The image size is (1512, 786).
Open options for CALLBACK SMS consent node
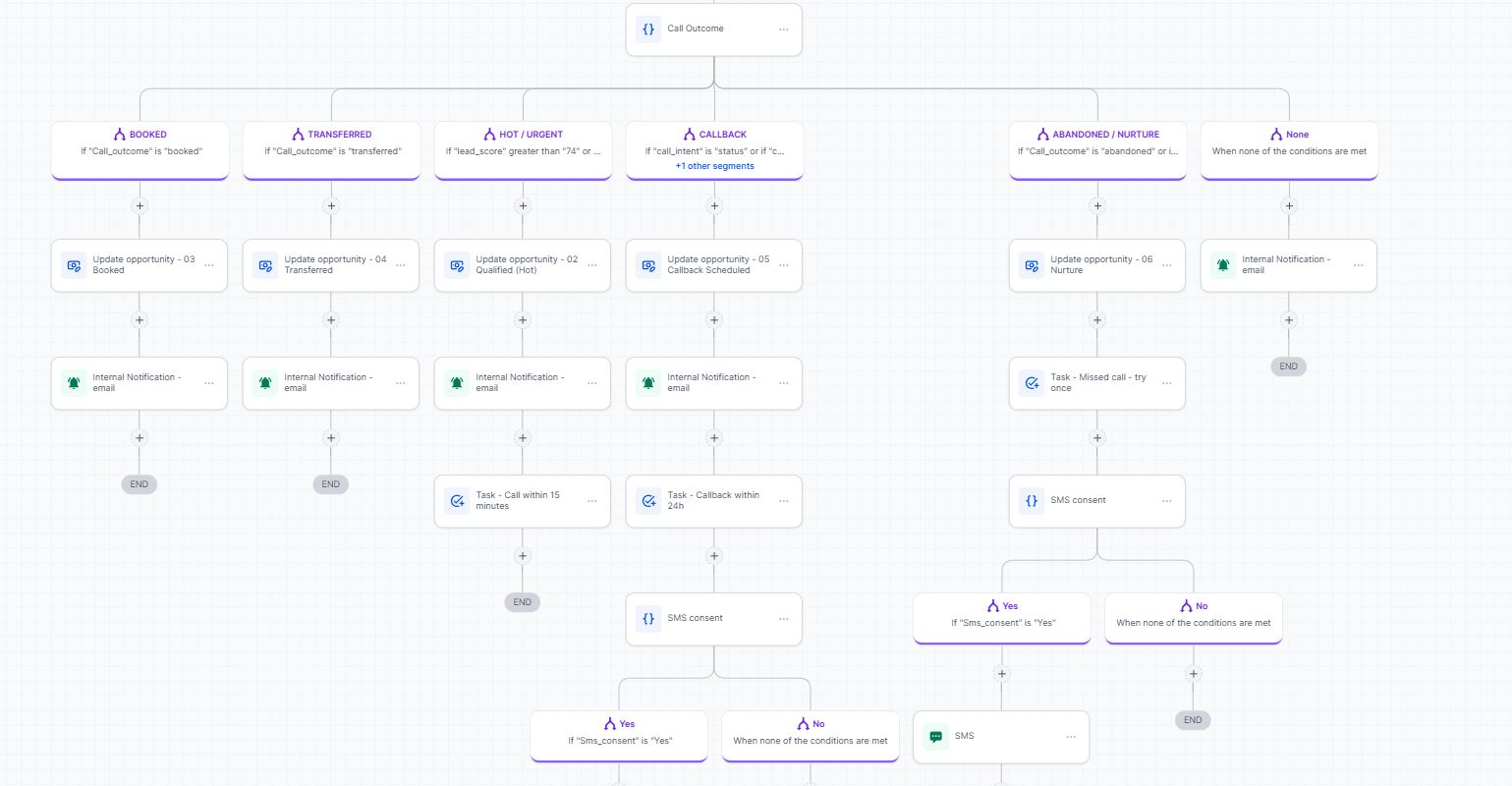[783, 619]
